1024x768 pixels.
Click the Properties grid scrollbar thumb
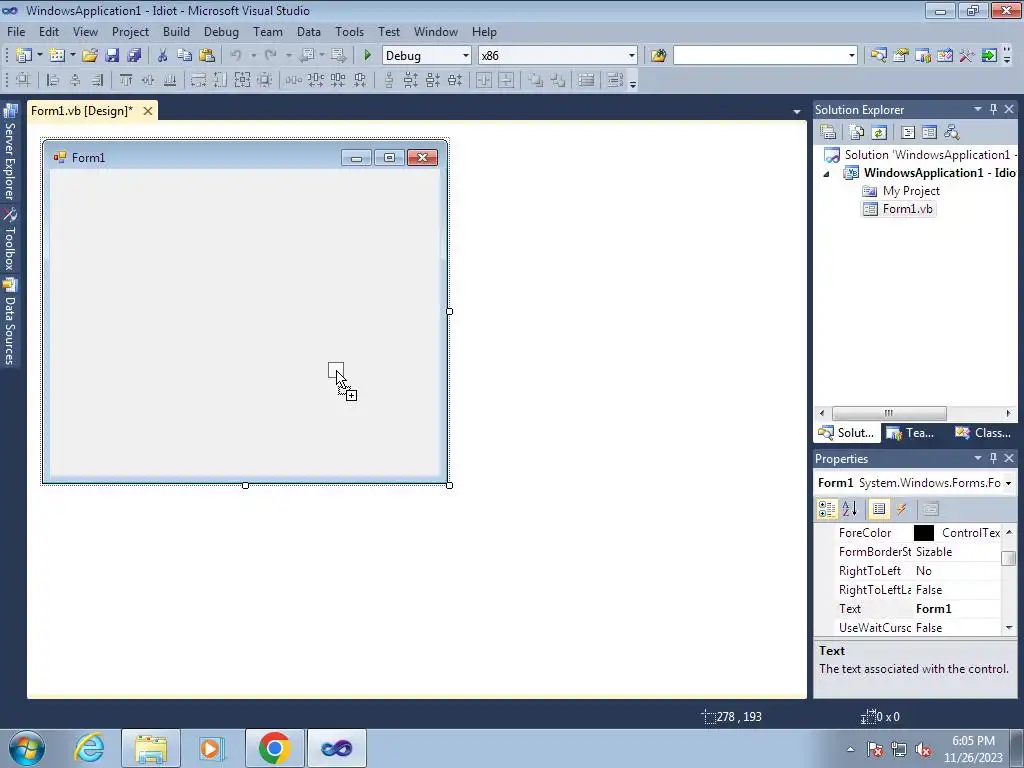point(1008,558)
